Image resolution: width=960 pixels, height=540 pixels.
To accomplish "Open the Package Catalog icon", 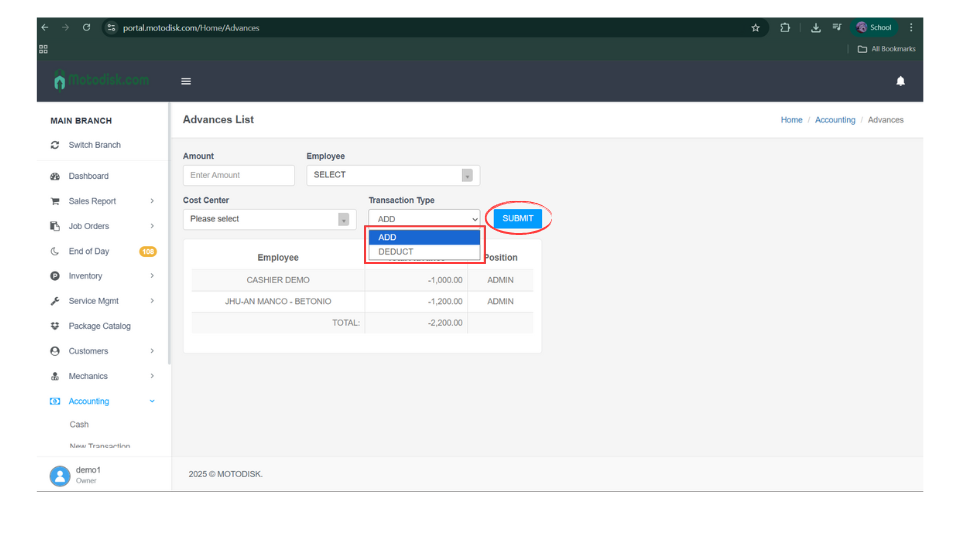I will 55,326.
